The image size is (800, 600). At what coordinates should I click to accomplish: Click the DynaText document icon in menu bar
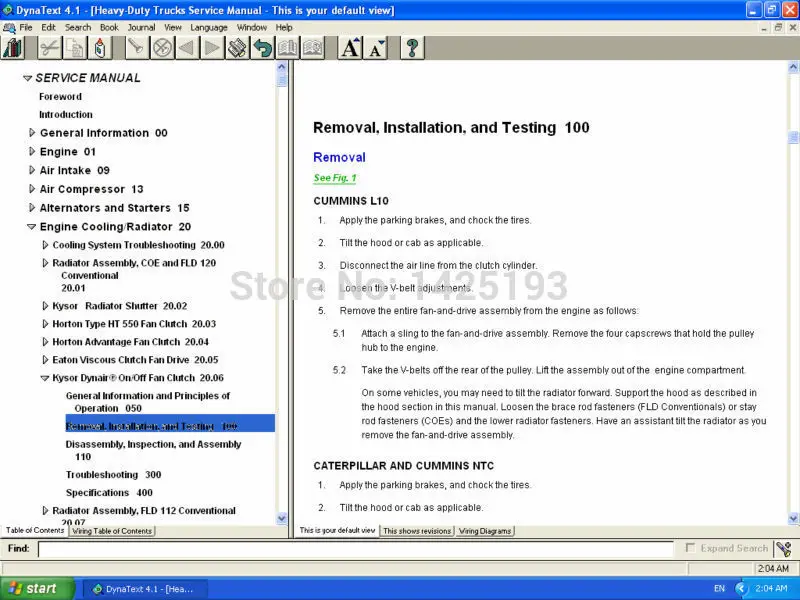coord(9,28)
